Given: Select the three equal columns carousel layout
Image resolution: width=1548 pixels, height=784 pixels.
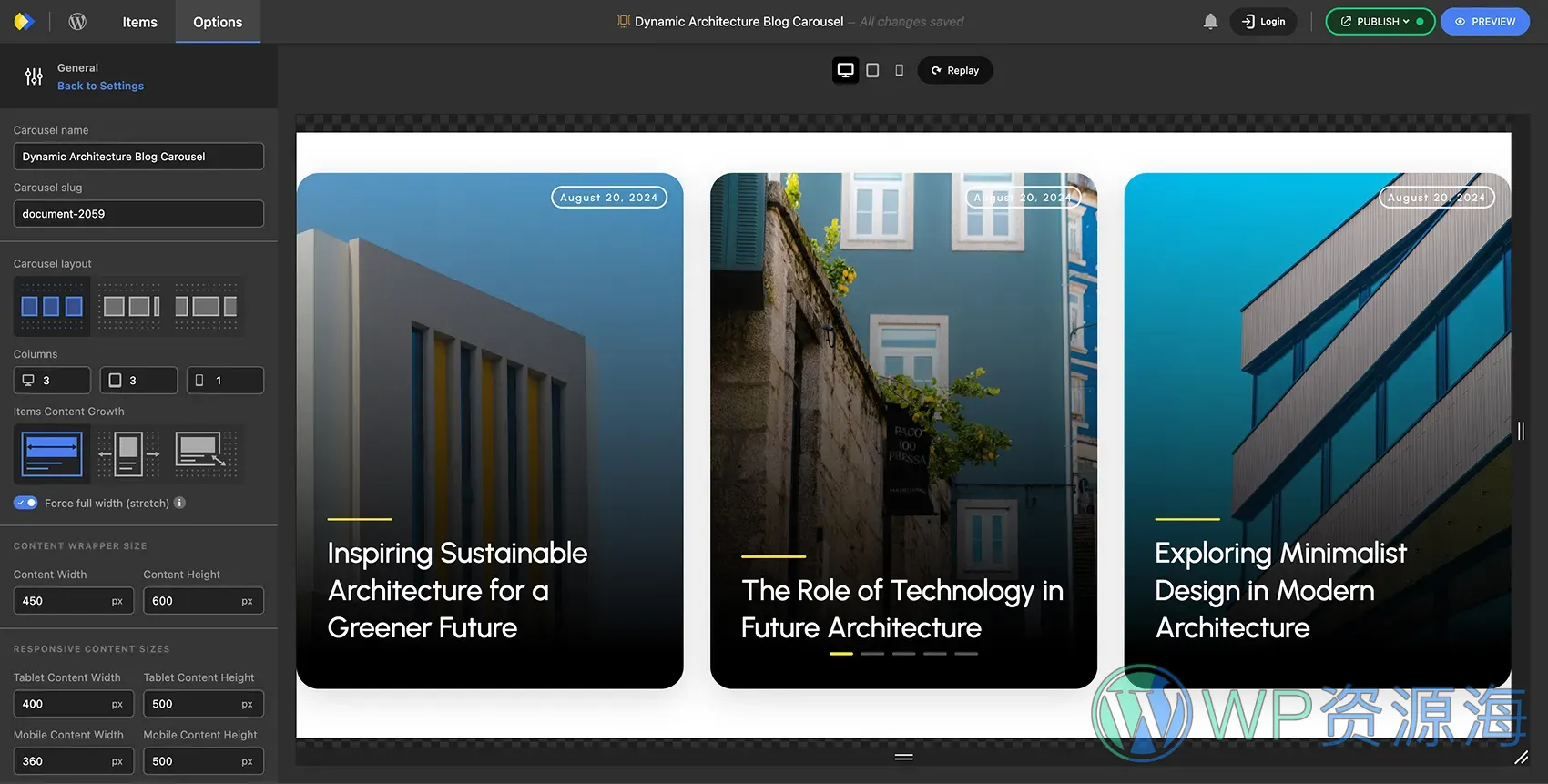Looking at the screenshot, I should point(52,307).
